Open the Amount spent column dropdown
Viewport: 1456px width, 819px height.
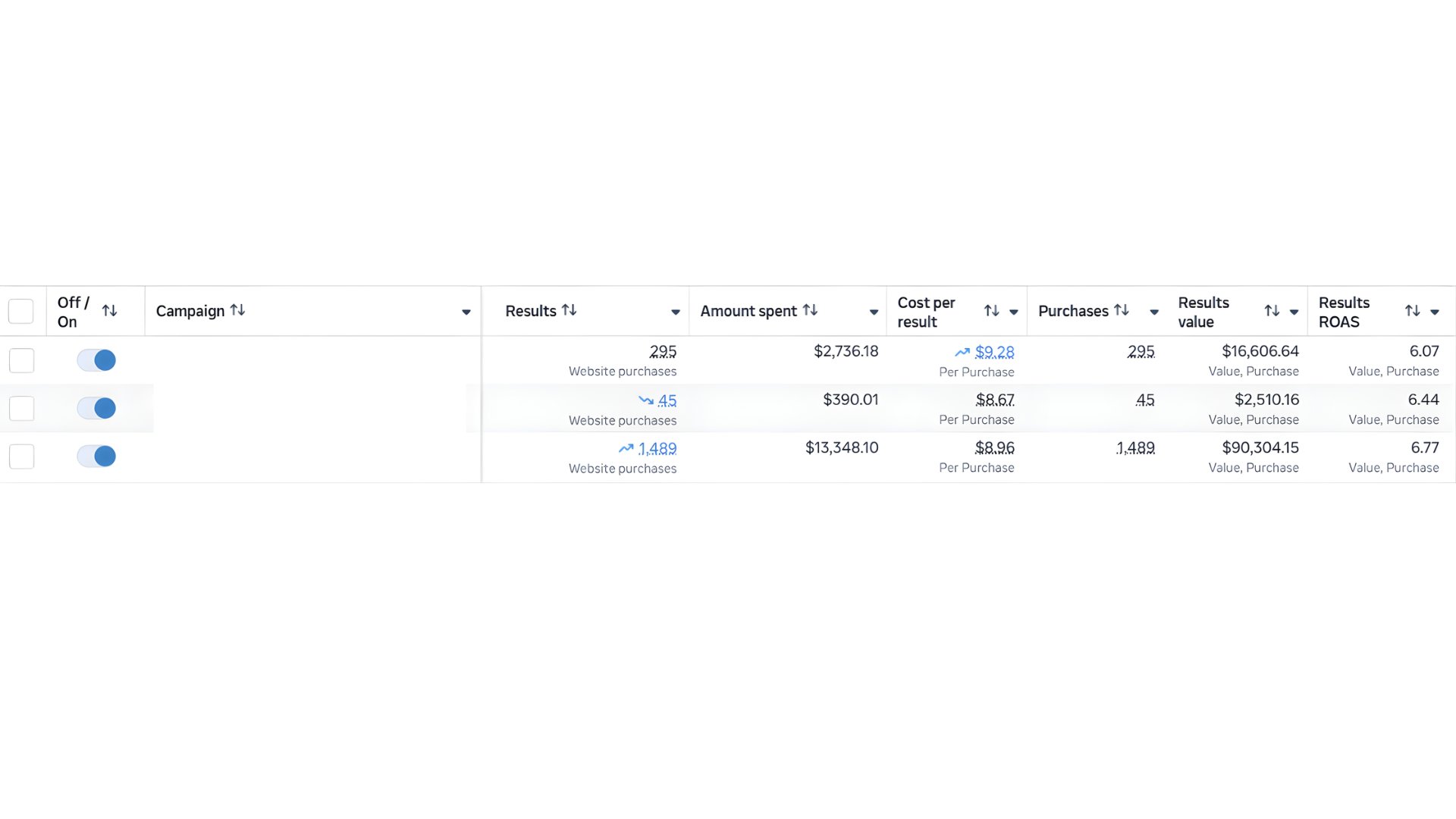tap(873, 312)
